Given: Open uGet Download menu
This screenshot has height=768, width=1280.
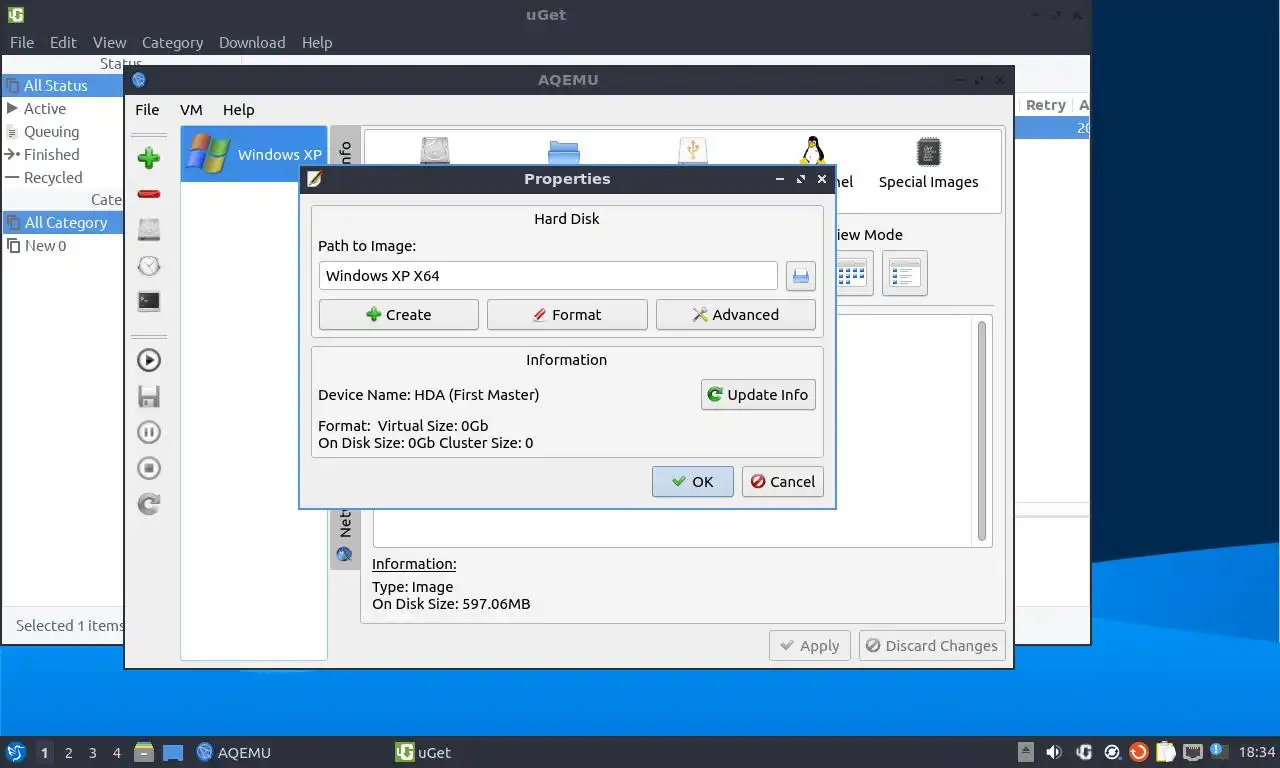Looking at the screenshot, I should point(252,42).
